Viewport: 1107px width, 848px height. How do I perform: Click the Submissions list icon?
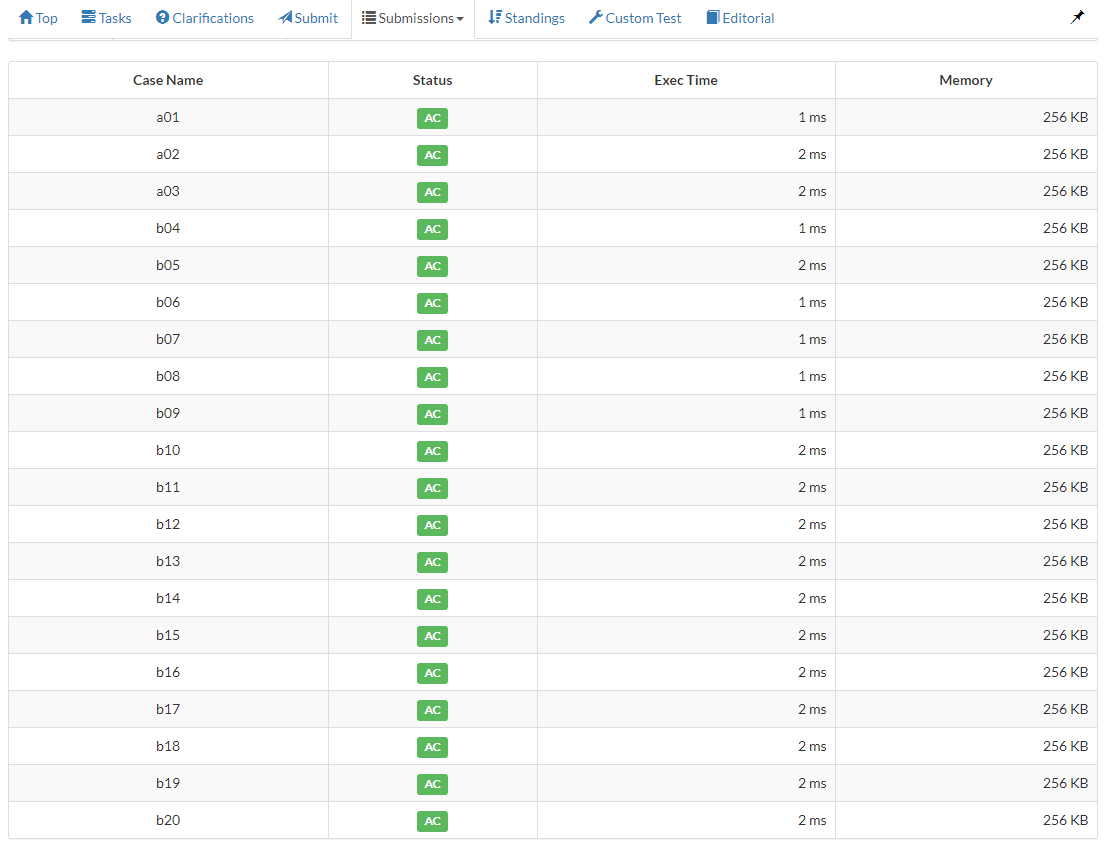369,18
